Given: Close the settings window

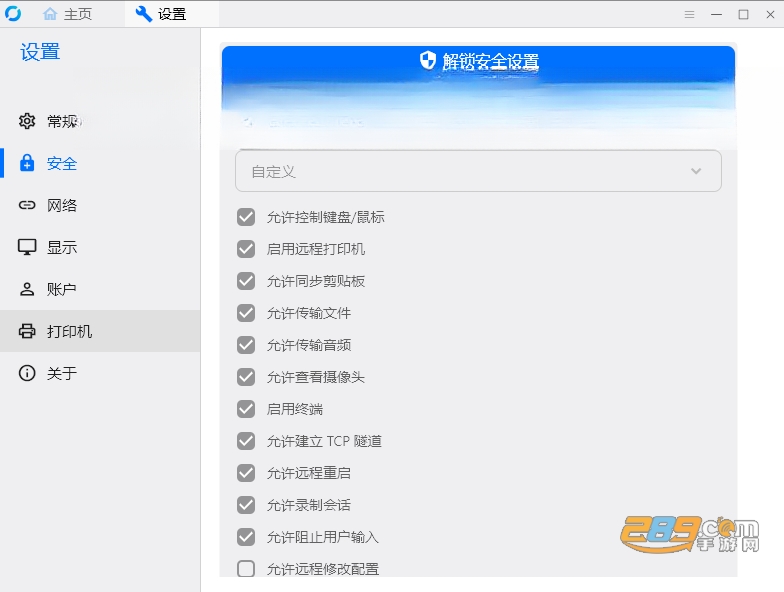Looking at the screenshot, I should 770,14.
